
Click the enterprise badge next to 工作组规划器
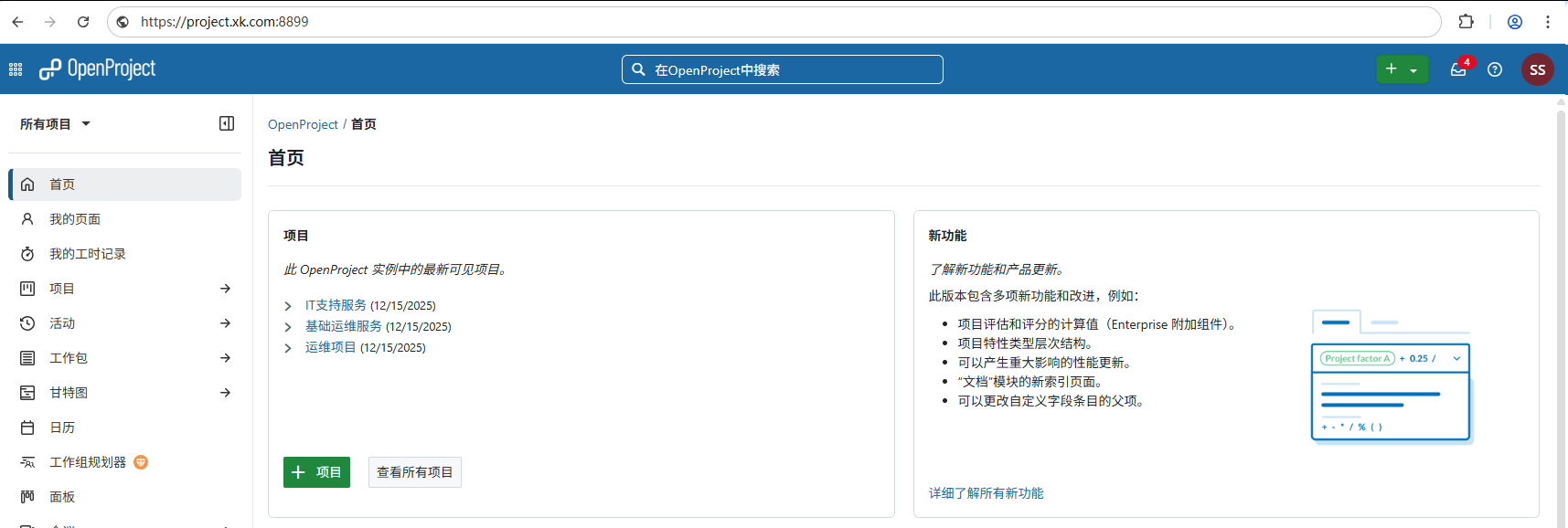[x=141, y=462]
